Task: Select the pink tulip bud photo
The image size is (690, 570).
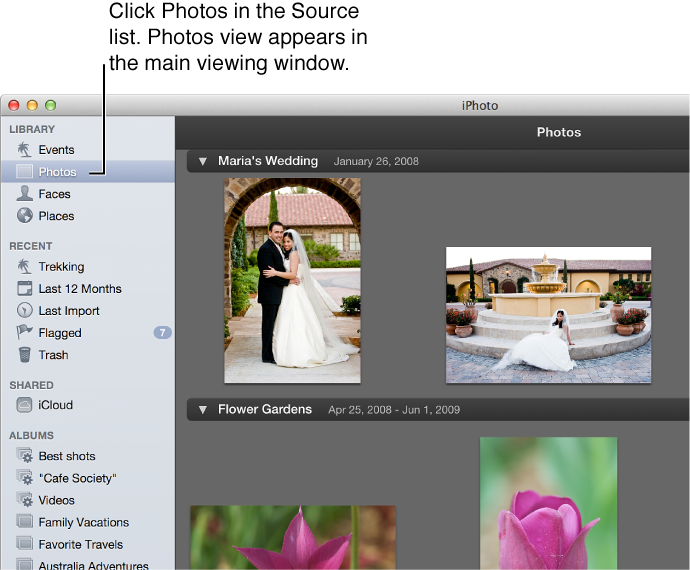Action: 548,504
